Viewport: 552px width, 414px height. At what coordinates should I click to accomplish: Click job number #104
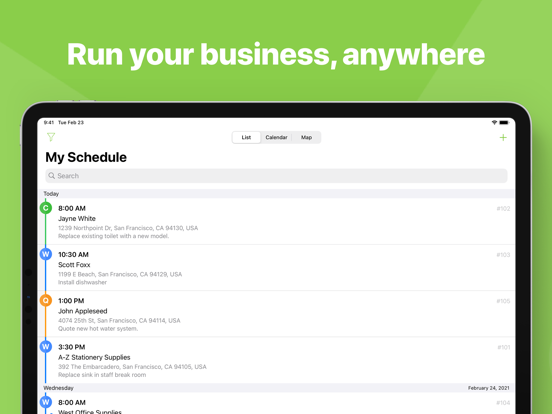503,403
